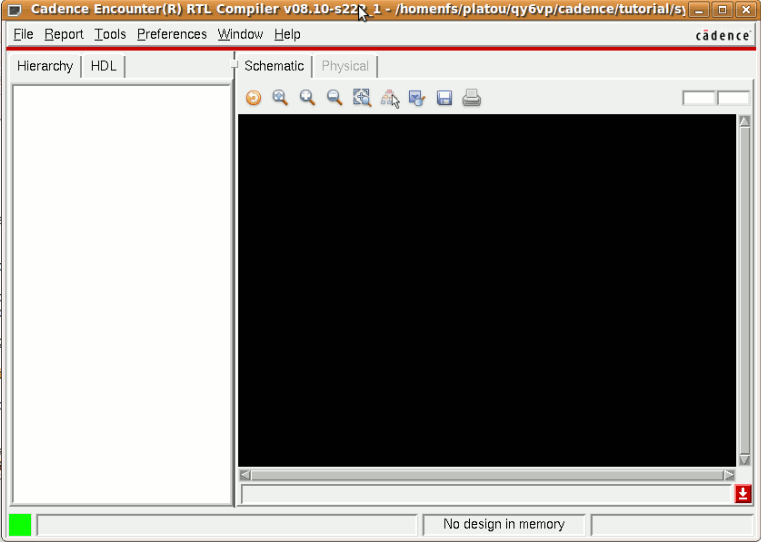Click the zoom out magnifier icon

click(x=334, y=98)
